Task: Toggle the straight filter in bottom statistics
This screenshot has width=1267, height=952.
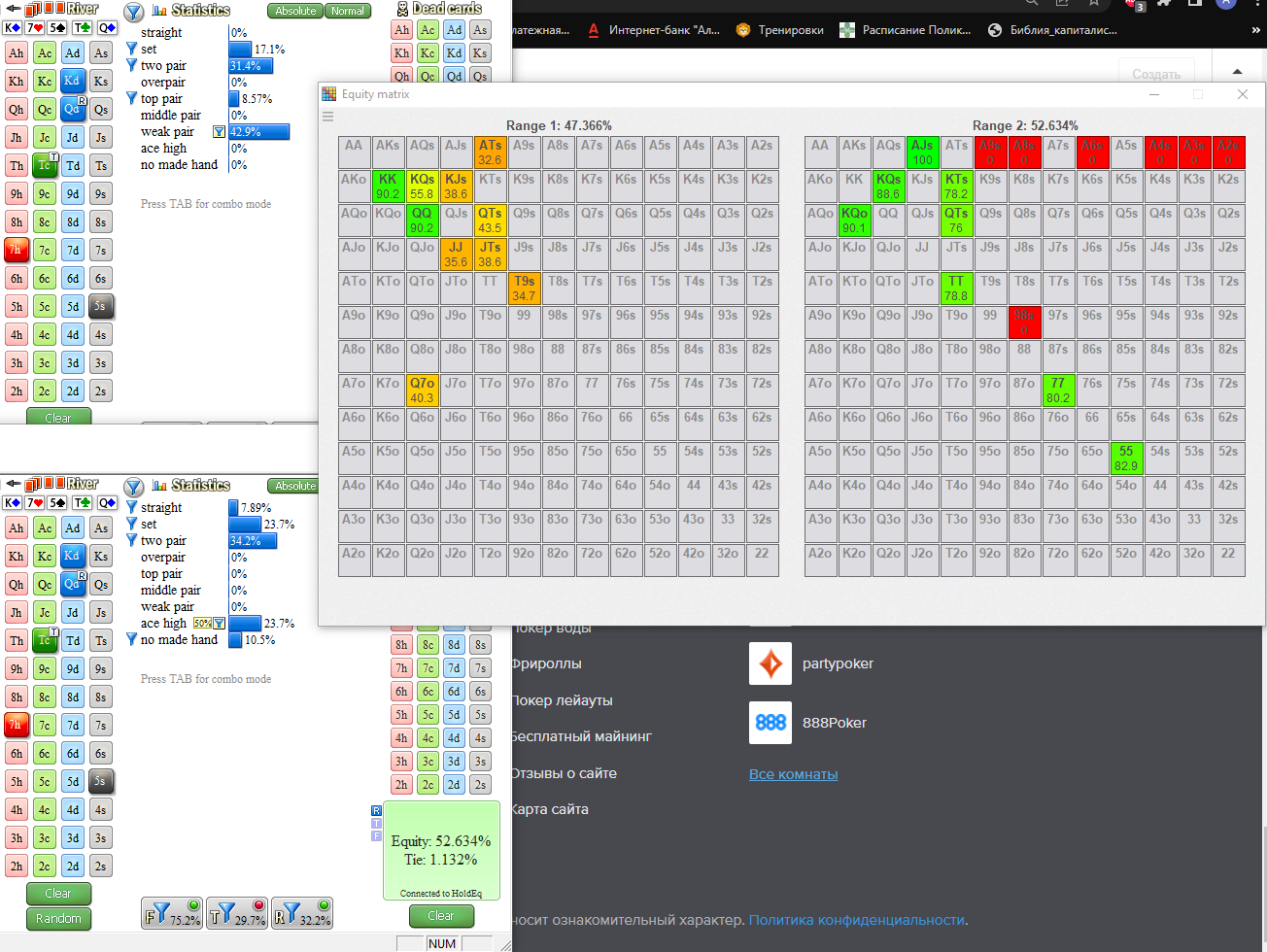Action: (x=132, y=507)
